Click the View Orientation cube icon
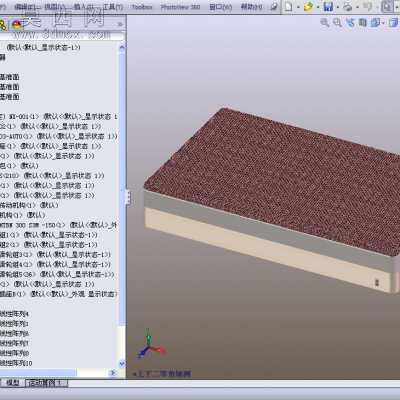The width and height of the screenshot is (400, 400). click(x=375, y=23)
